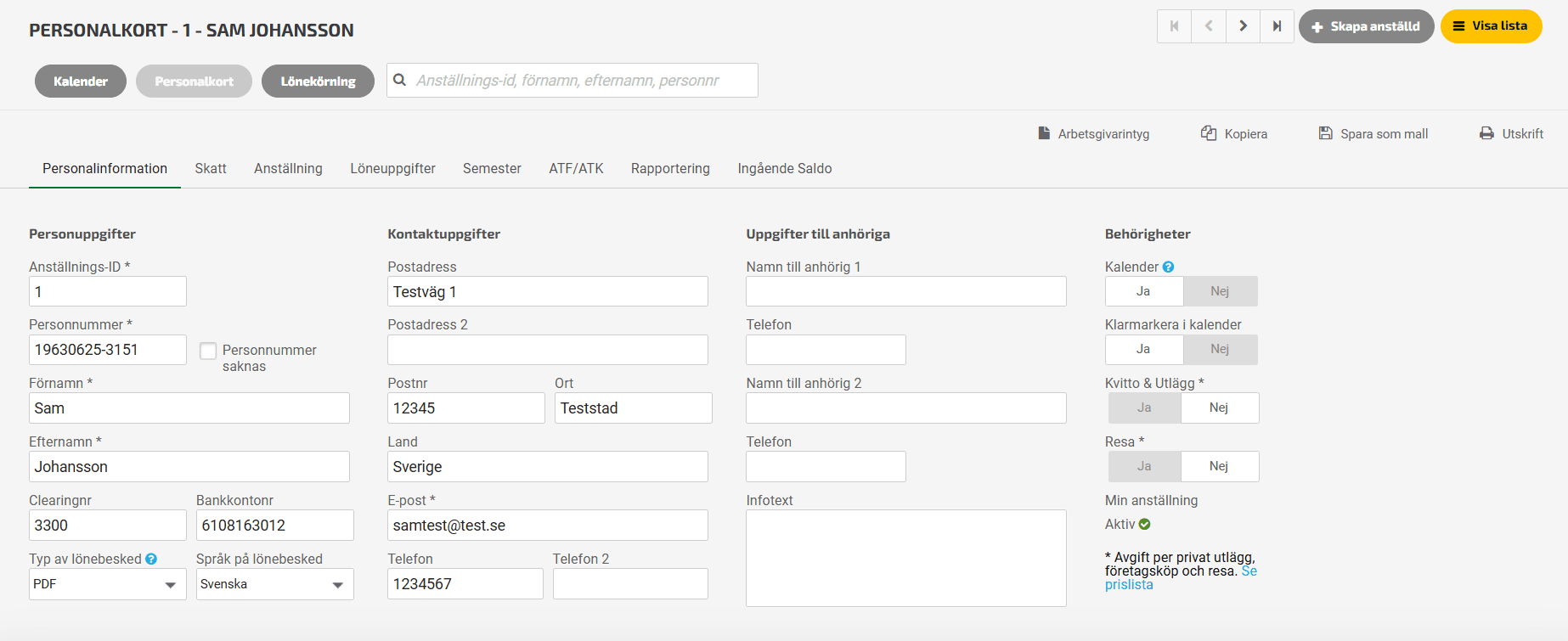Set Kvitto & Utlägg to Ja
The width and height of the screenshot is (1568, 641).
pos(1144,408)
